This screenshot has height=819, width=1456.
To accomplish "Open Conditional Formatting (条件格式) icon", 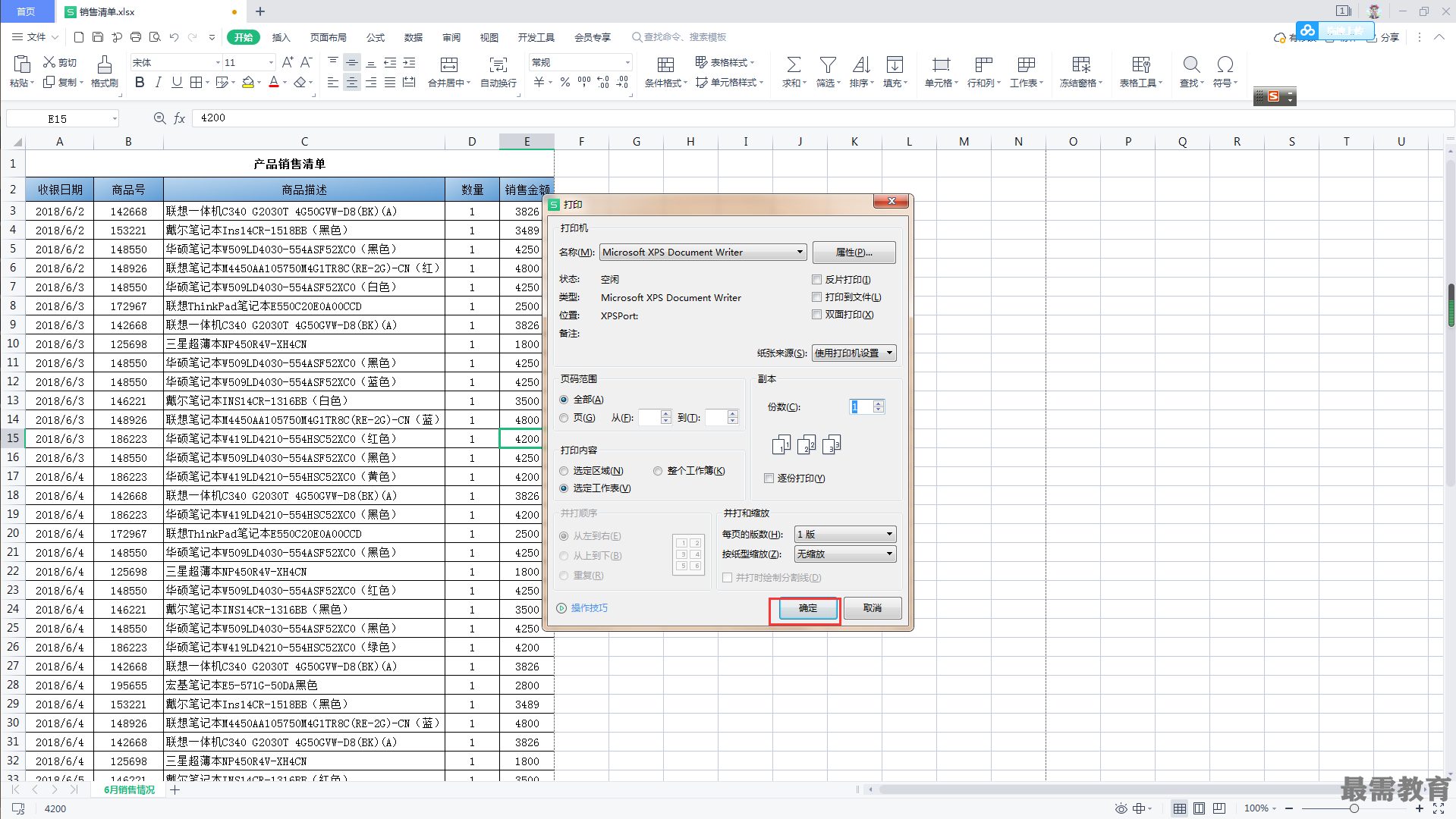I will click(x=665, y=64).
